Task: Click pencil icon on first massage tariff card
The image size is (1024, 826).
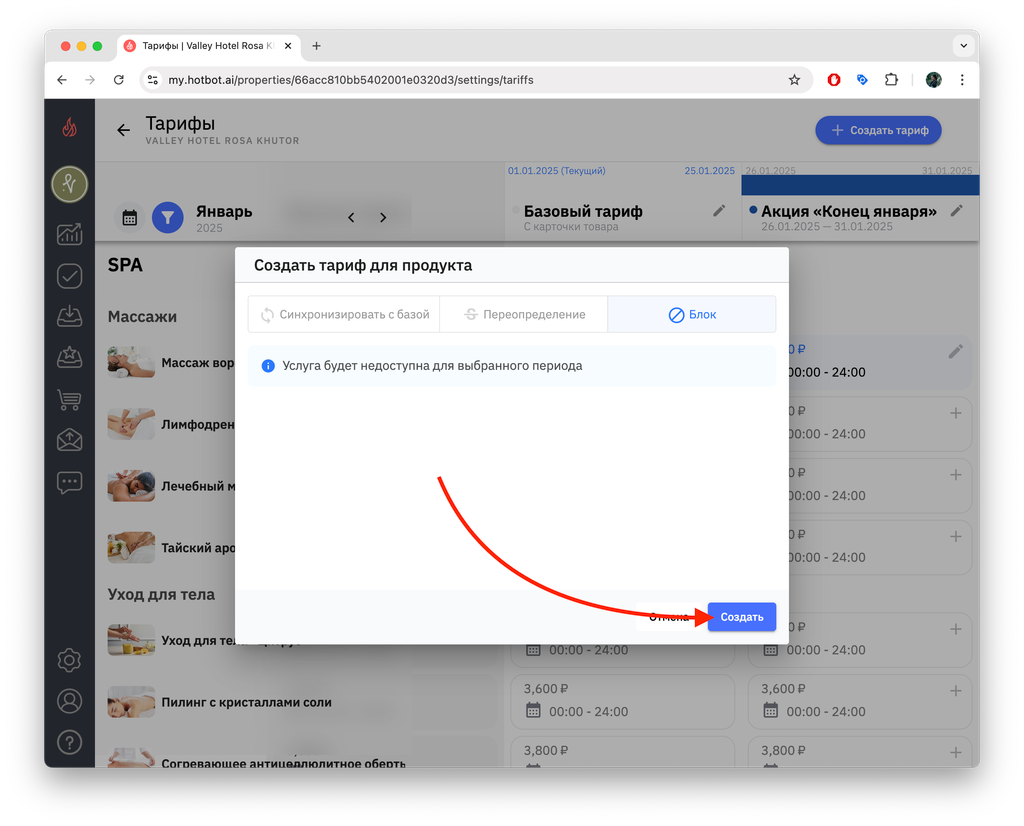Action: pos(955,351)
